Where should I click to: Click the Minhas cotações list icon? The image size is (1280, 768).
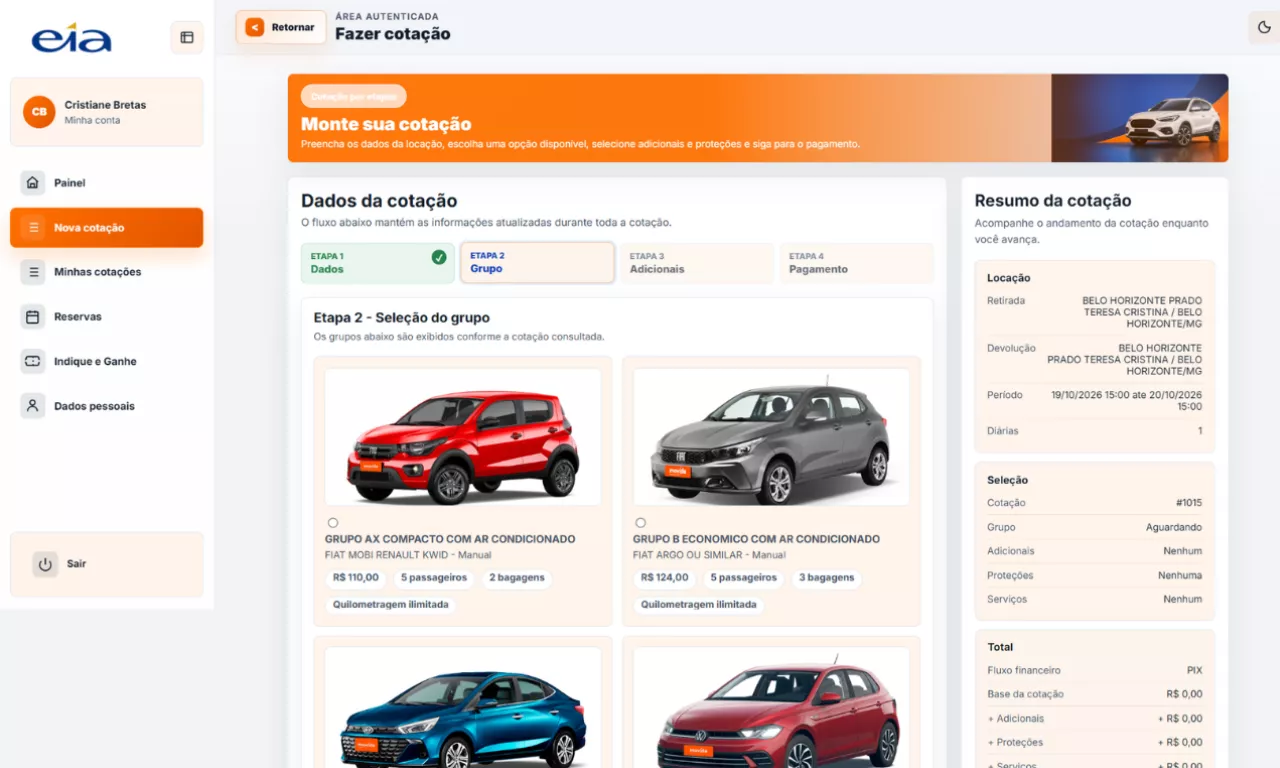33,272
